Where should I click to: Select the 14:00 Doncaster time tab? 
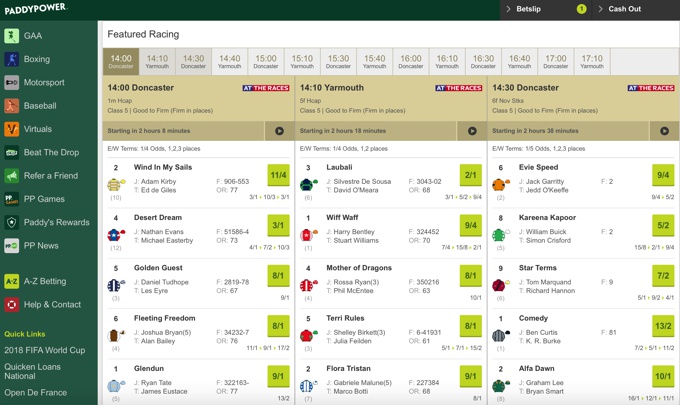121,61
